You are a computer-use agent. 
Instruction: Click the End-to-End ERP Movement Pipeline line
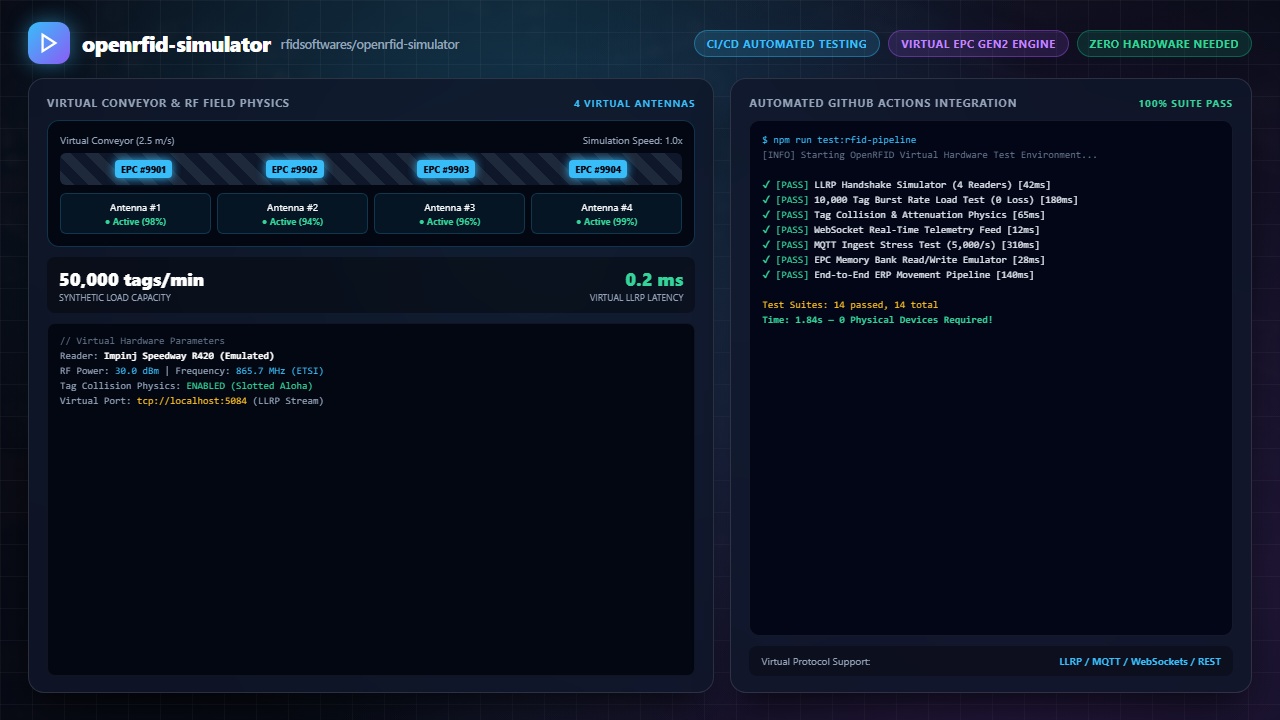[898, 275]
